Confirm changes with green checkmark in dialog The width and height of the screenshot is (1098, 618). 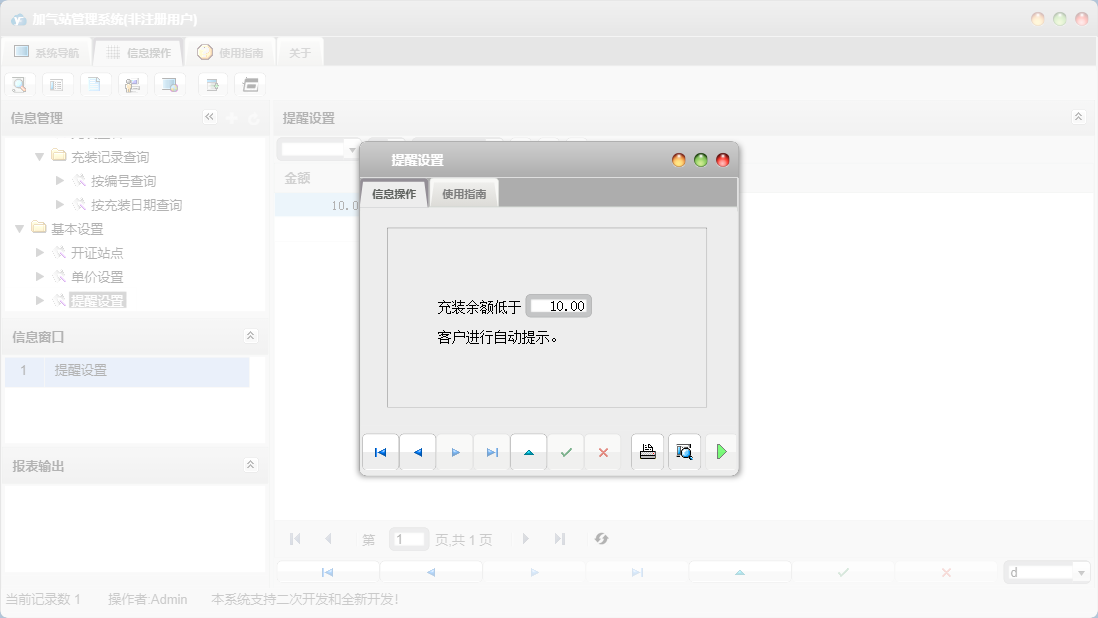(x=566, y=452)
